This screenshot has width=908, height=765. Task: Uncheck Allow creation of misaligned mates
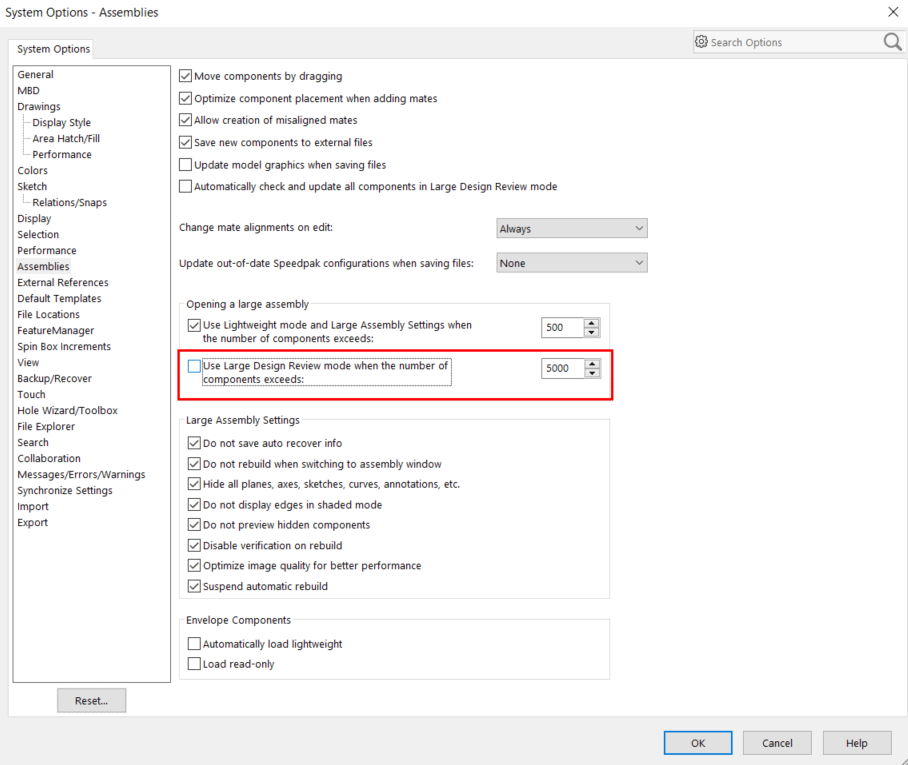(185, 120)
